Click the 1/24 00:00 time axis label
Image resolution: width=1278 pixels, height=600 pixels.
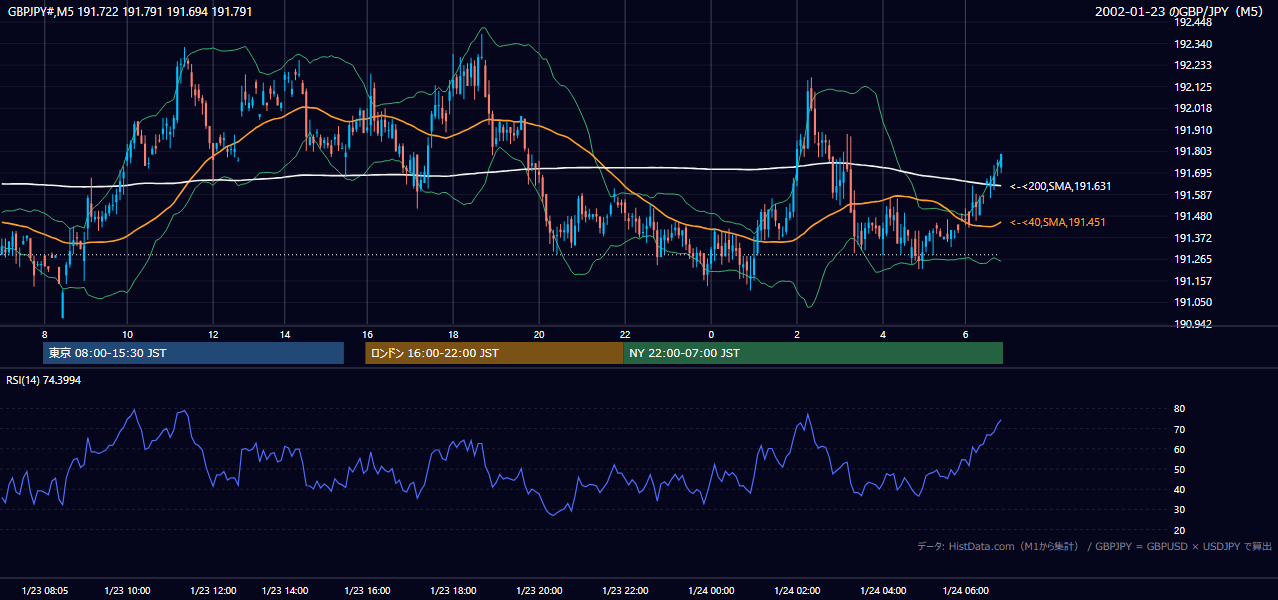[x=711, y=591]
